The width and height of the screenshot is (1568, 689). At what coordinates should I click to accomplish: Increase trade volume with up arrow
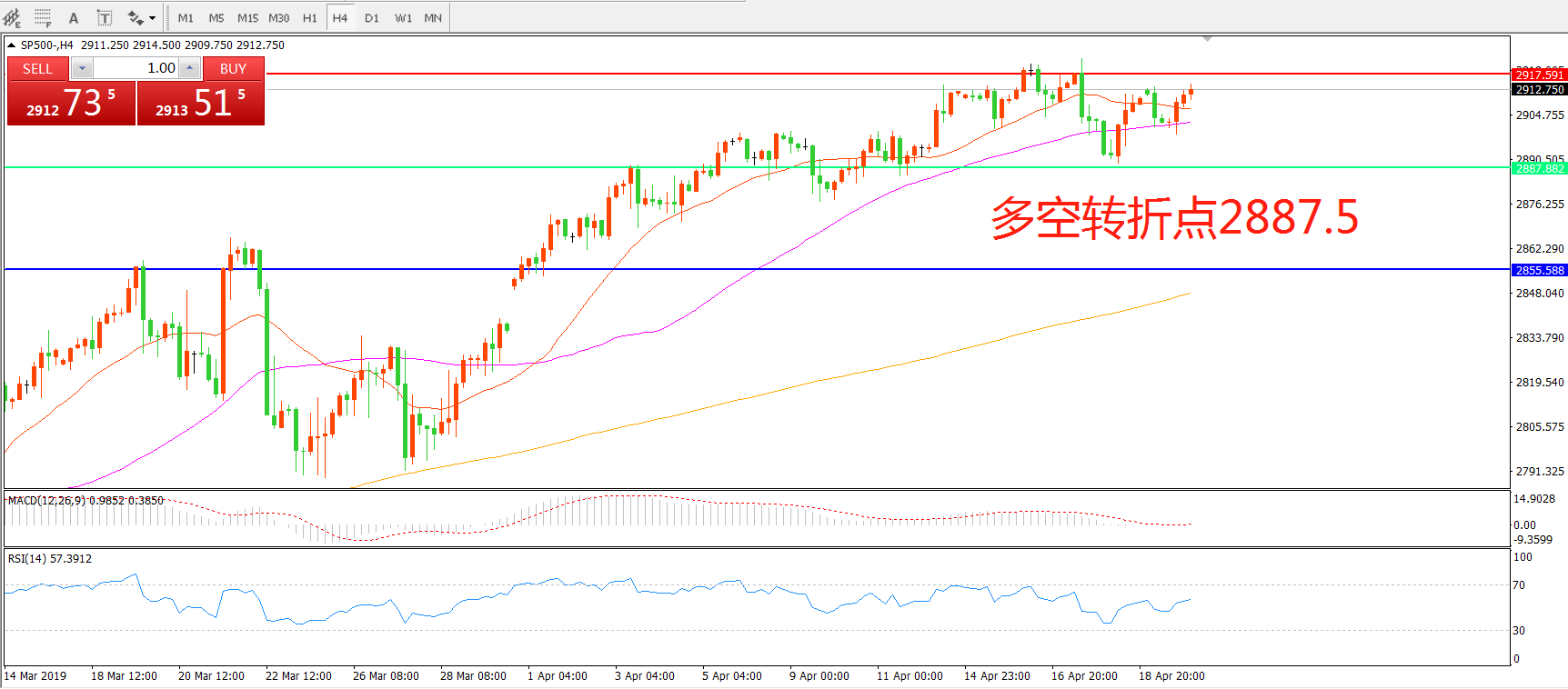(x=189, y=68)
